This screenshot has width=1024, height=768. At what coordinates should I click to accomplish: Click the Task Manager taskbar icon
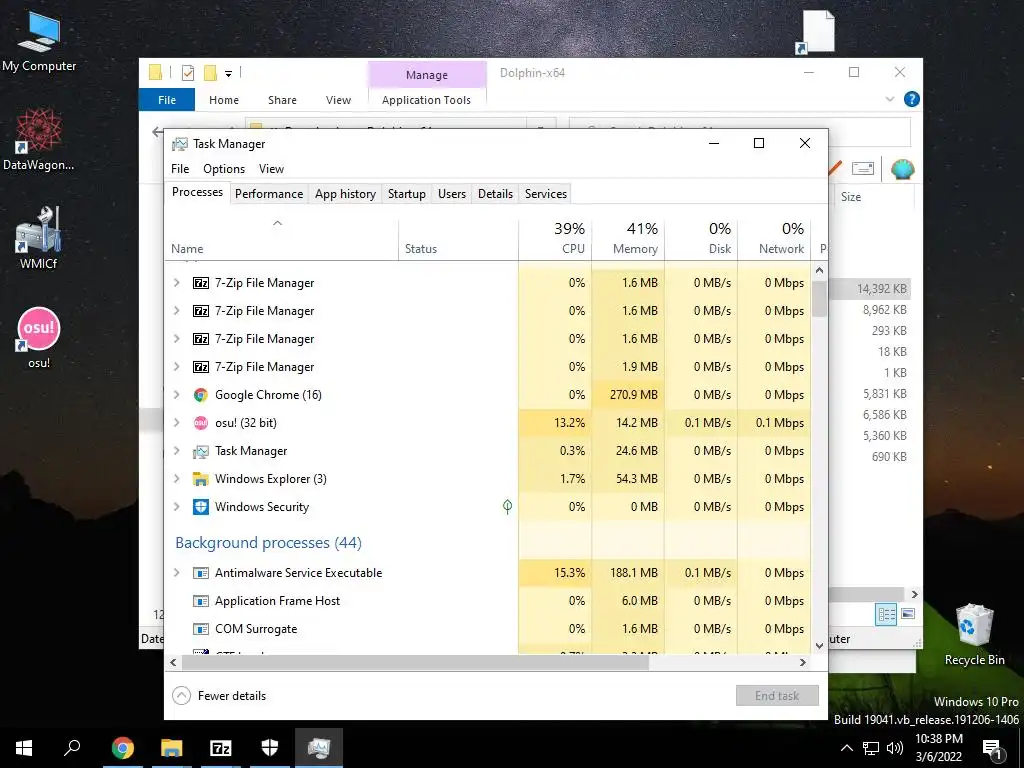pyautogui.click(x=319, y=748)
